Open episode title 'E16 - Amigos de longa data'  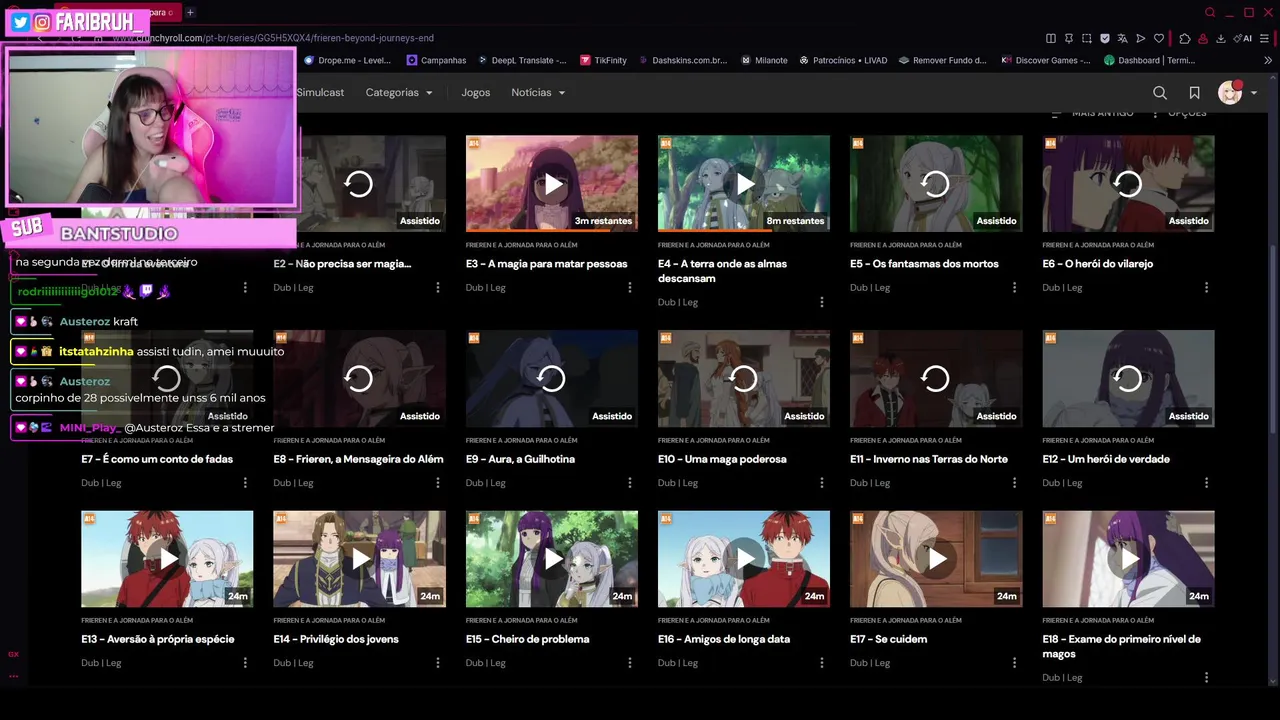pos(724,639)
